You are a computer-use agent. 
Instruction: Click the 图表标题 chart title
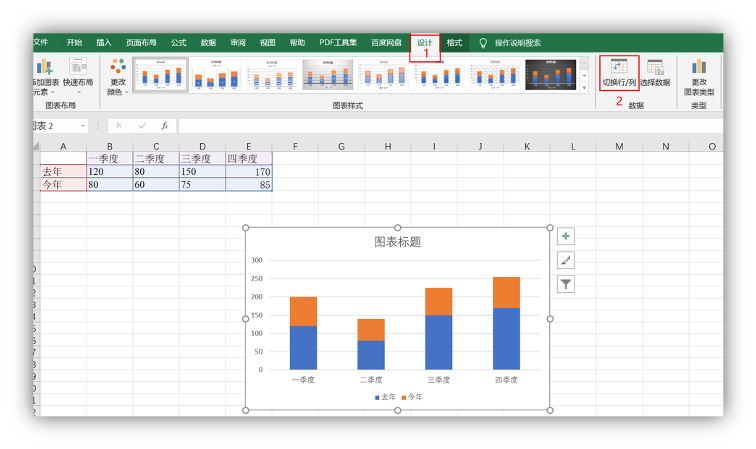point(398,242)
